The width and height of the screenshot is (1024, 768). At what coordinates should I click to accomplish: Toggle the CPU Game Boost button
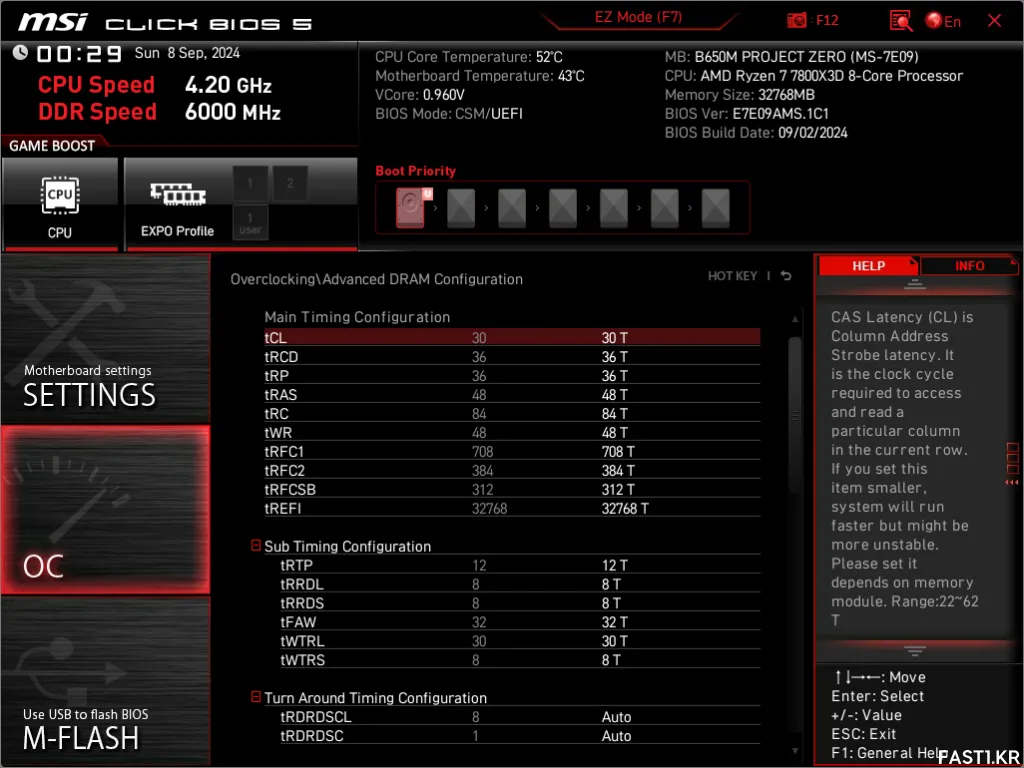[60, 204]
